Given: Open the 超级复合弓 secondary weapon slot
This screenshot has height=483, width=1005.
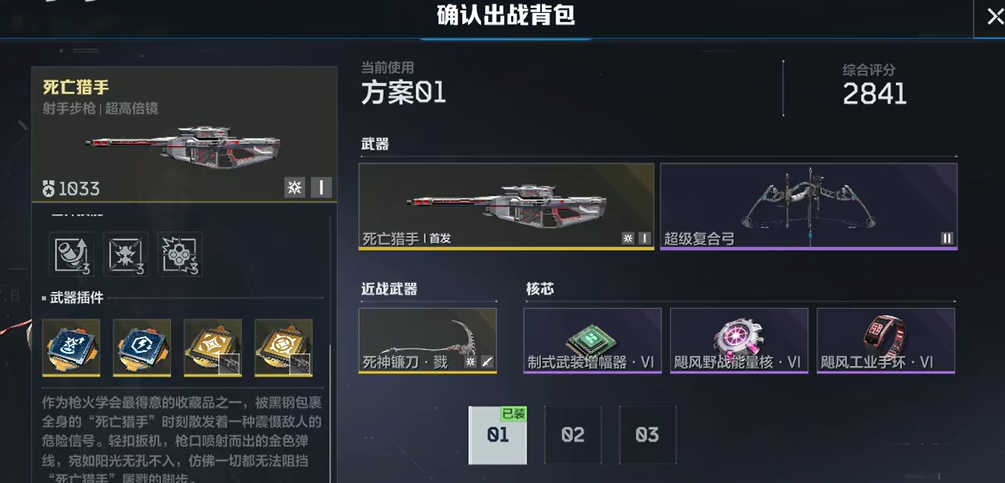Looking at the screenshot, I should (809, 206).
